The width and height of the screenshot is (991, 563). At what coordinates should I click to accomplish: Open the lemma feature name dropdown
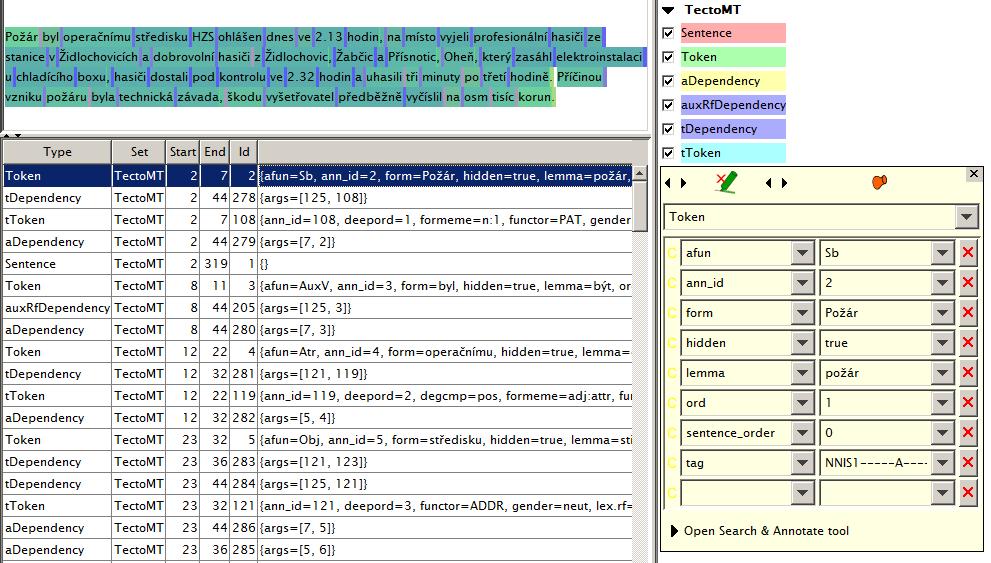pos(802,373)
